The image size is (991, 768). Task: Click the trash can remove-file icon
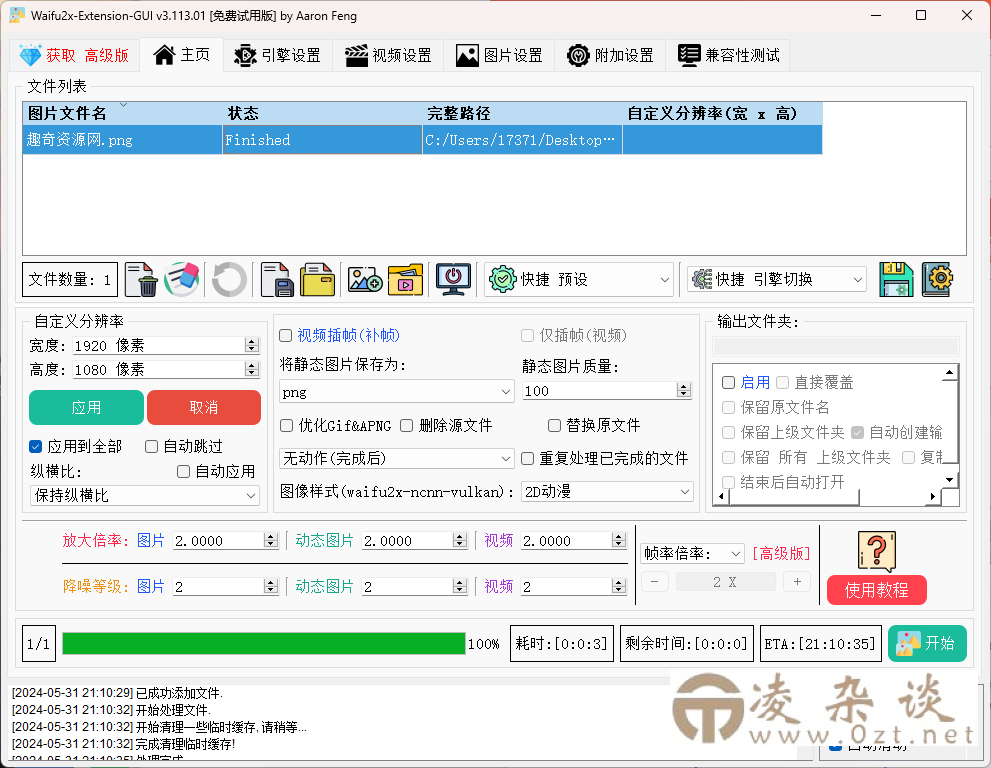click(141, 279)
